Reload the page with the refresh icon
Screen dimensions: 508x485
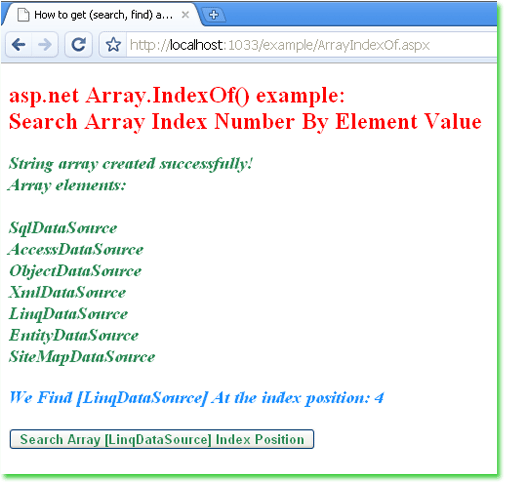point(79,44)
